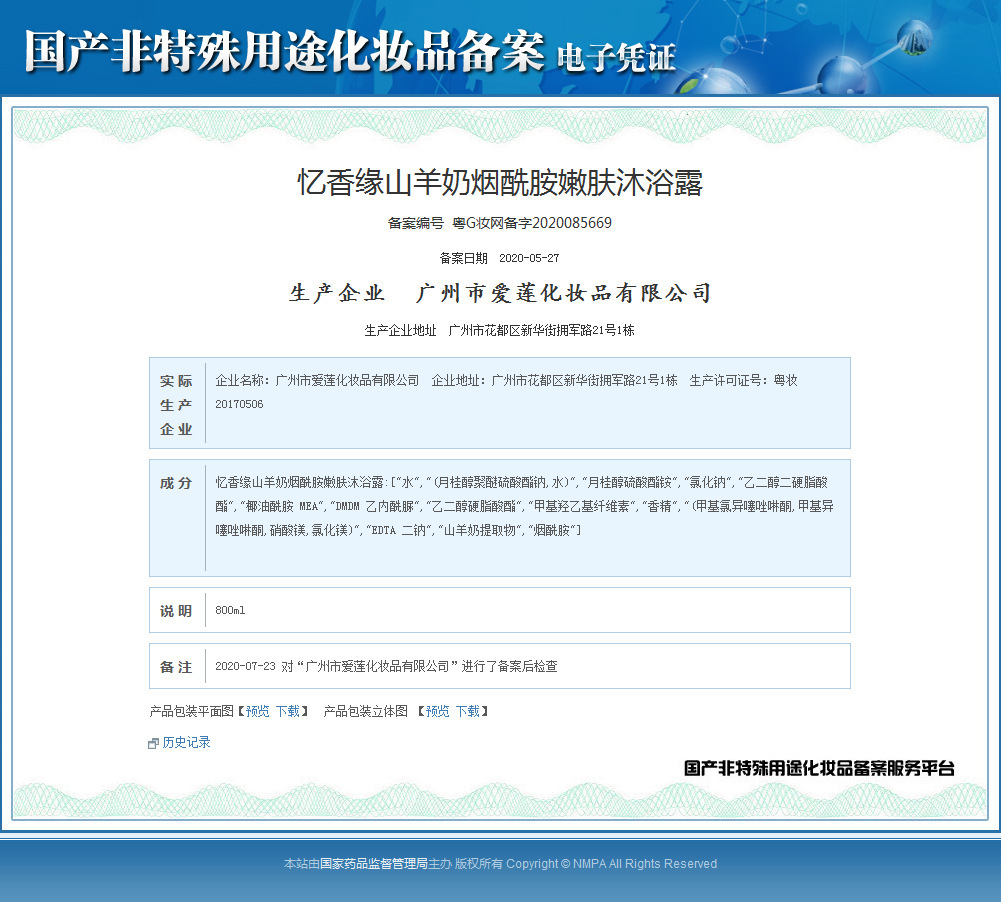Select filing number 粤G妆网备字2020085669

(532, 223)
